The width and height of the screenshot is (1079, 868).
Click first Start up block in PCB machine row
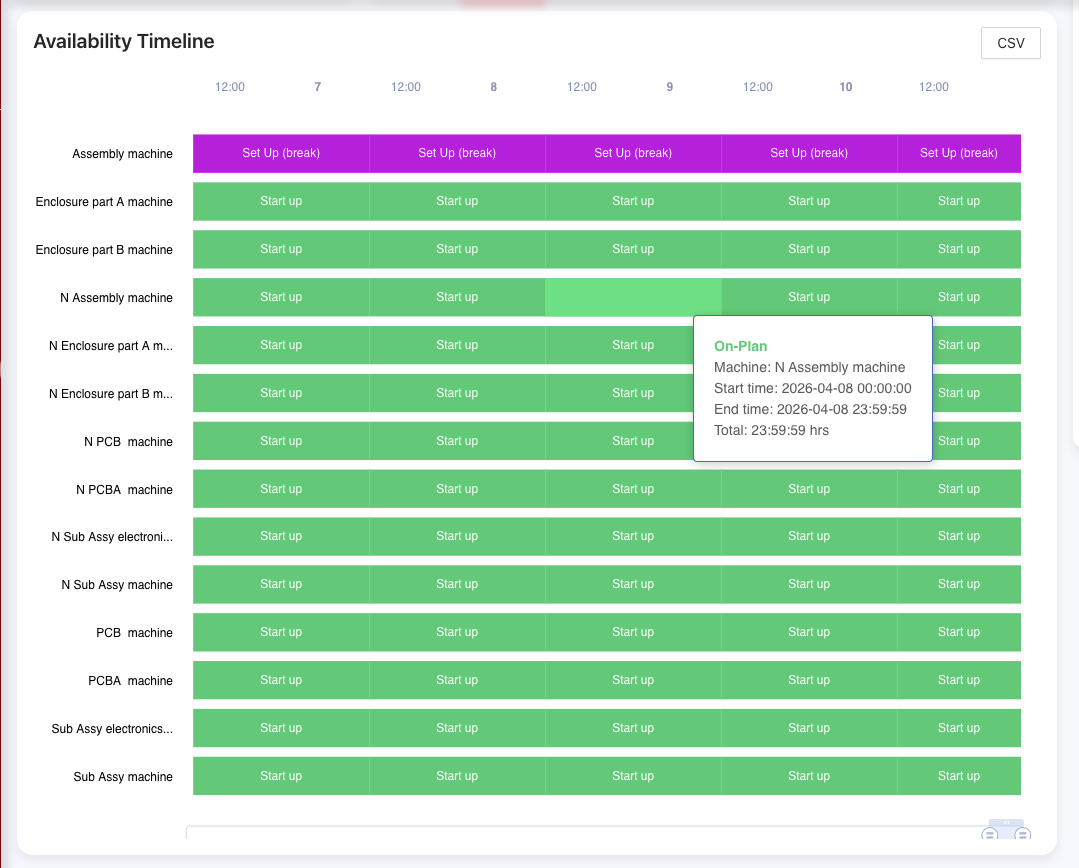tap(281, 632)
